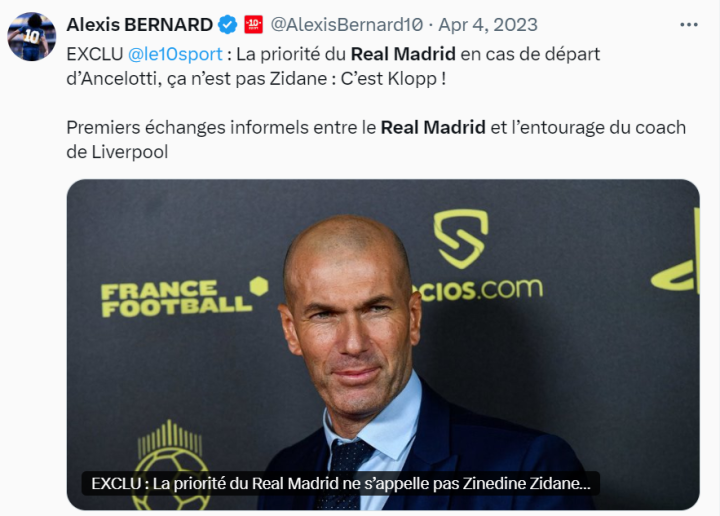Click the Alexis BERNARD display name

click(140, 25)
